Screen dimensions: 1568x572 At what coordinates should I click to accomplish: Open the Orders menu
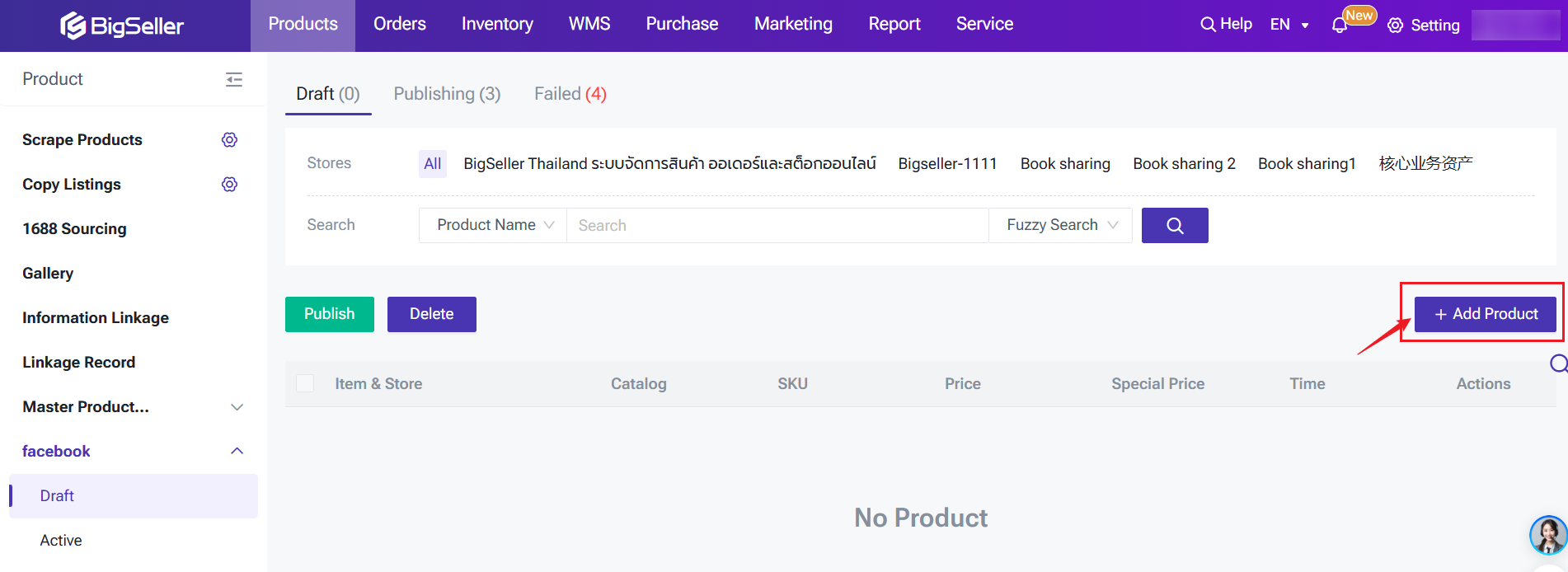coord(400,25)
